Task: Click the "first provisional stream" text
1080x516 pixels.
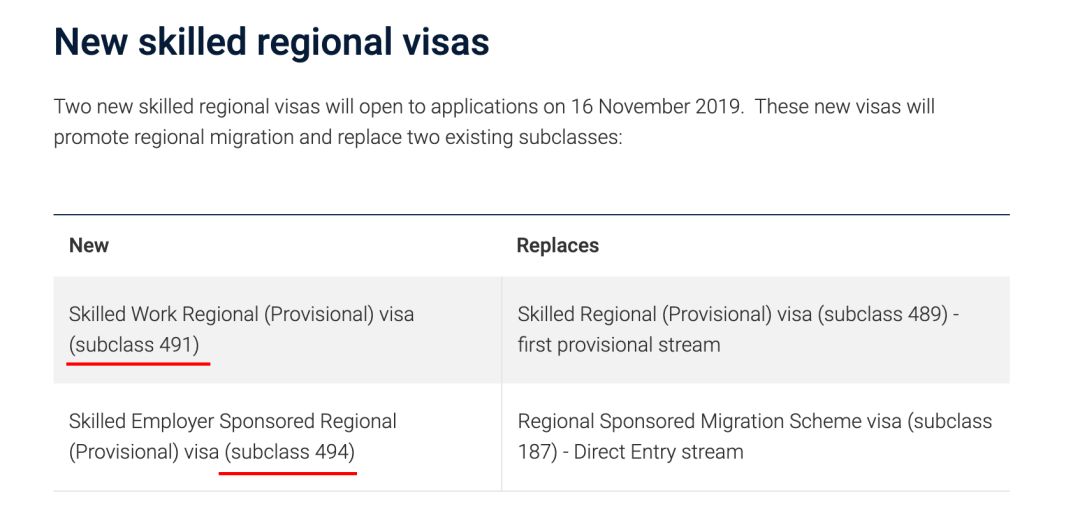Action: 619,344
